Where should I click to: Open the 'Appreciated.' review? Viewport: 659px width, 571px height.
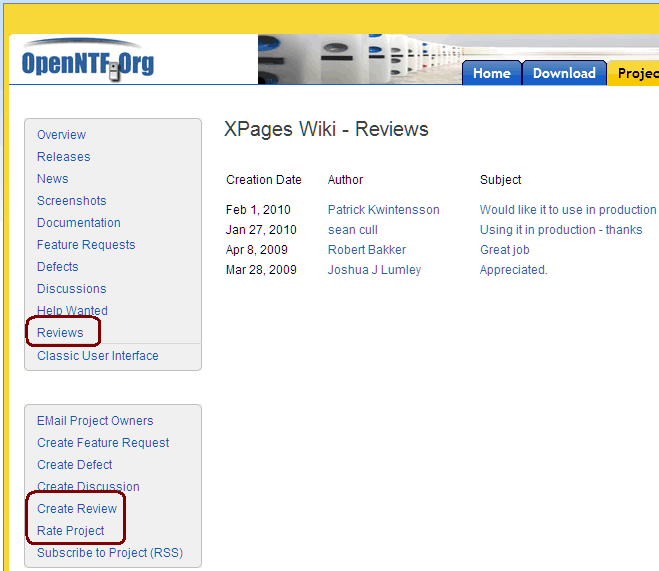(514, 270)
